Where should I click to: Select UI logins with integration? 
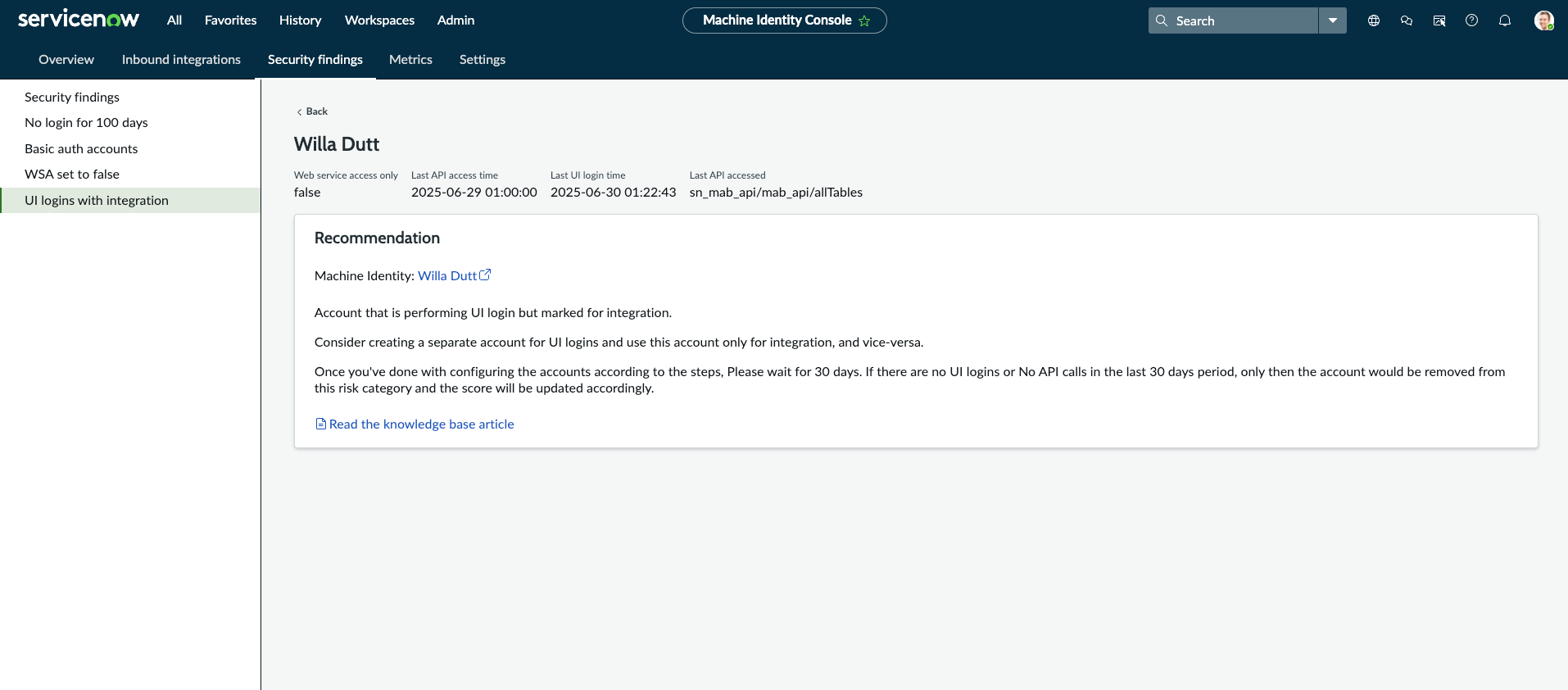(x=130, y=200)
